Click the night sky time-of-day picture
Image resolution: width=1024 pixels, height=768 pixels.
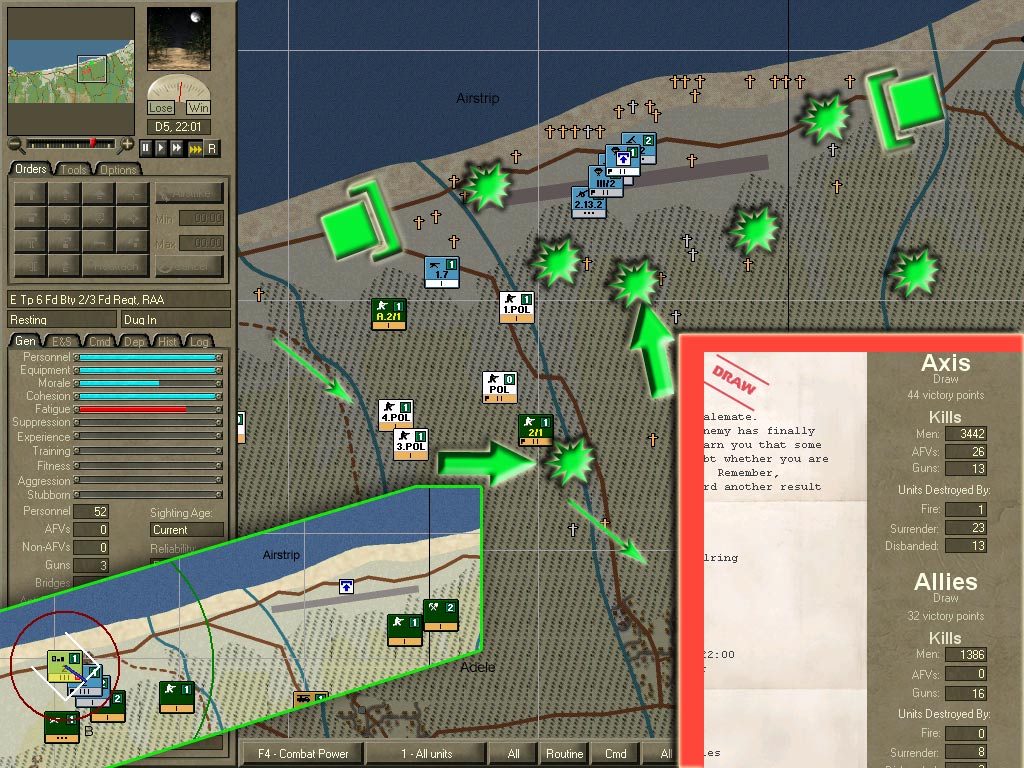click(x=179, y=39)
